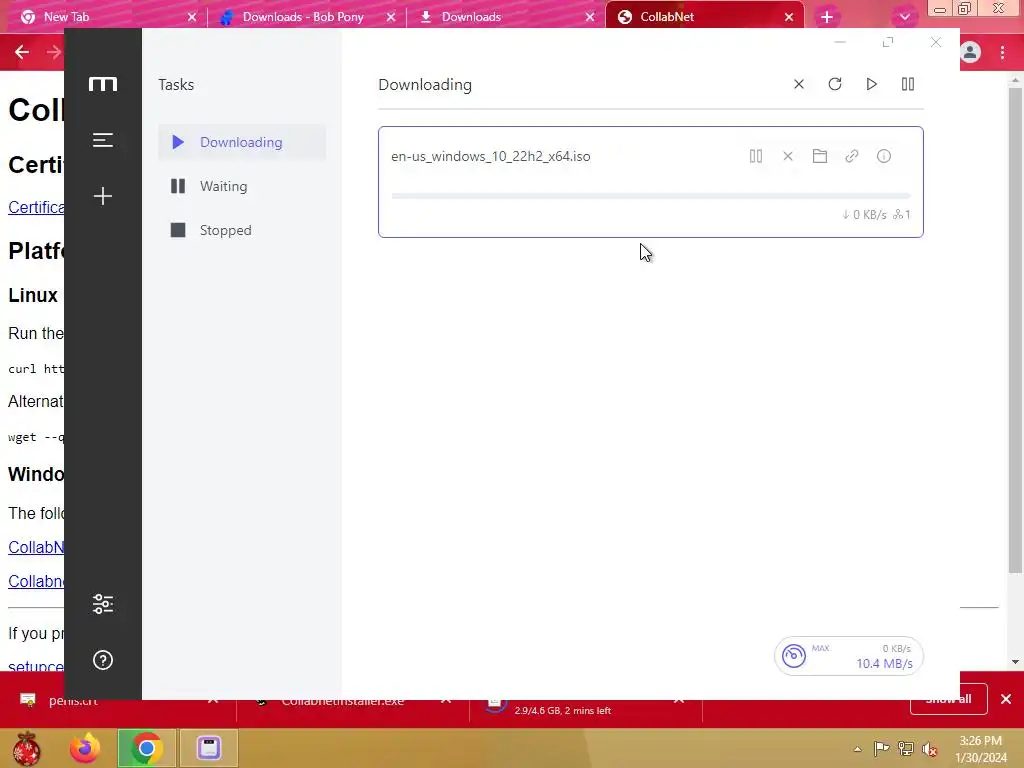This screenshot has height=768, width=1024.
Task: Select the Stopped tasks tab
Action: 242,230
